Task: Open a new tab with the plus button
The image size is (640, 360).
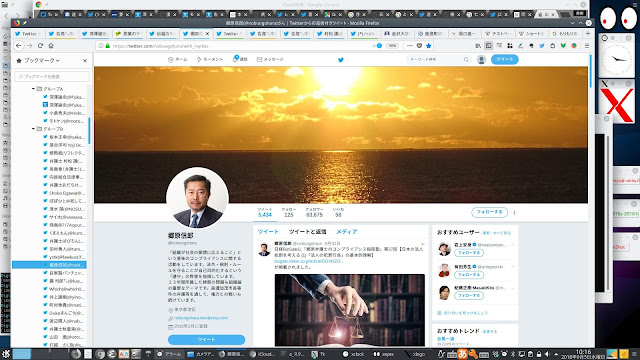Action: point(588,33)
